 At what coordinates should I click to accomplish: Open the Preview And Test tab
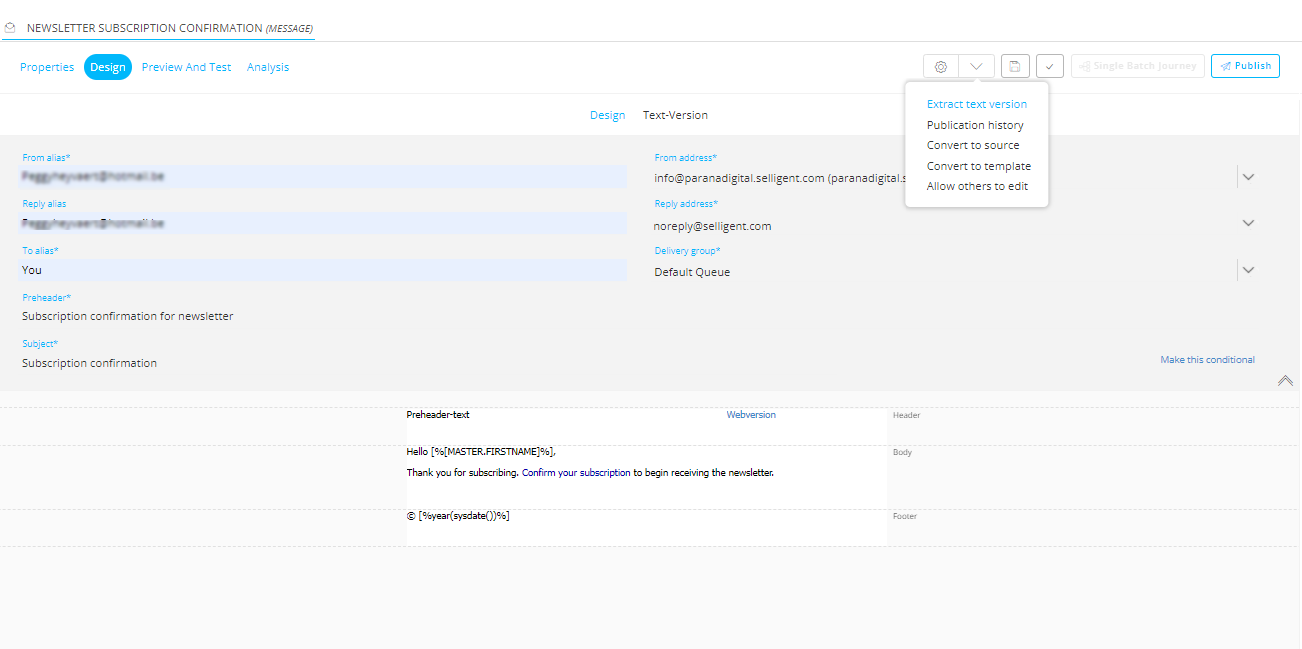(x=186, y=67)
